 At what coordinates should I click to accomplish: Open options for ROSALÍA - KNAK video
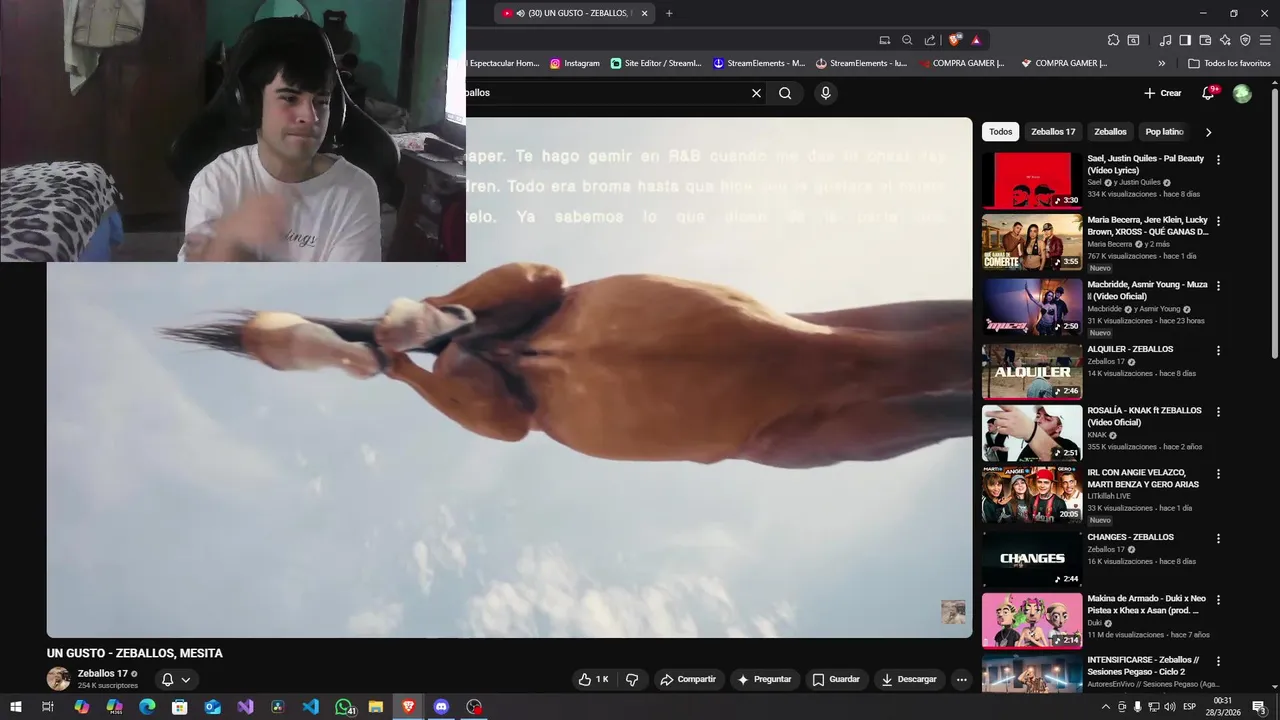tap(1218, 412)
